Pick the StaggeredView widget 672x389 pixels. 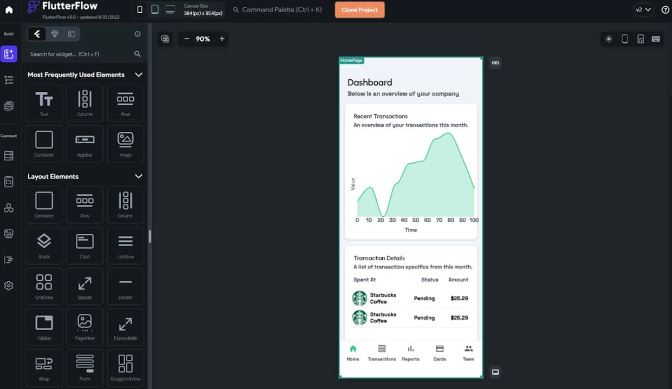[x=126, y=367]
